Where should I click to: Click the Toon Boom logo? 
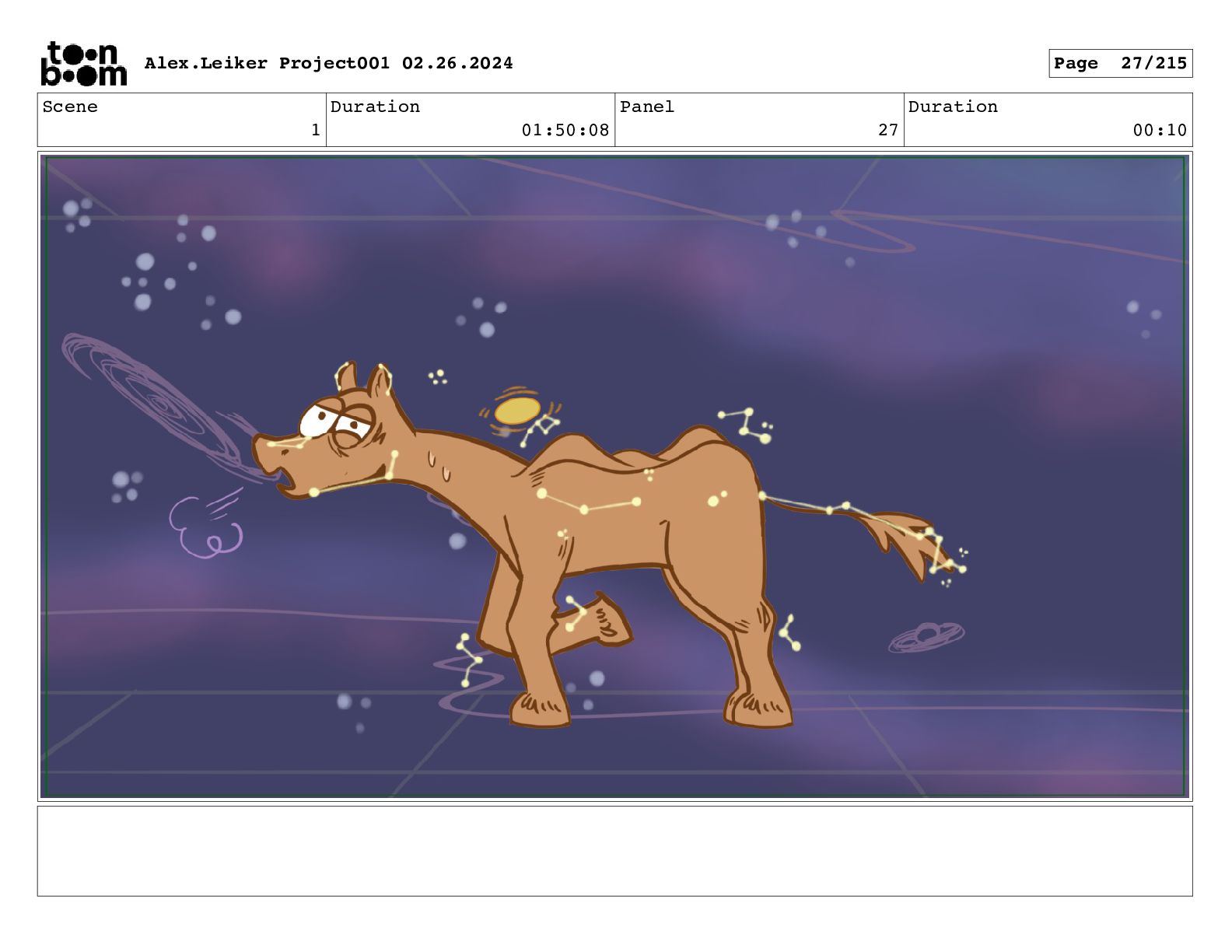[83, 63]
